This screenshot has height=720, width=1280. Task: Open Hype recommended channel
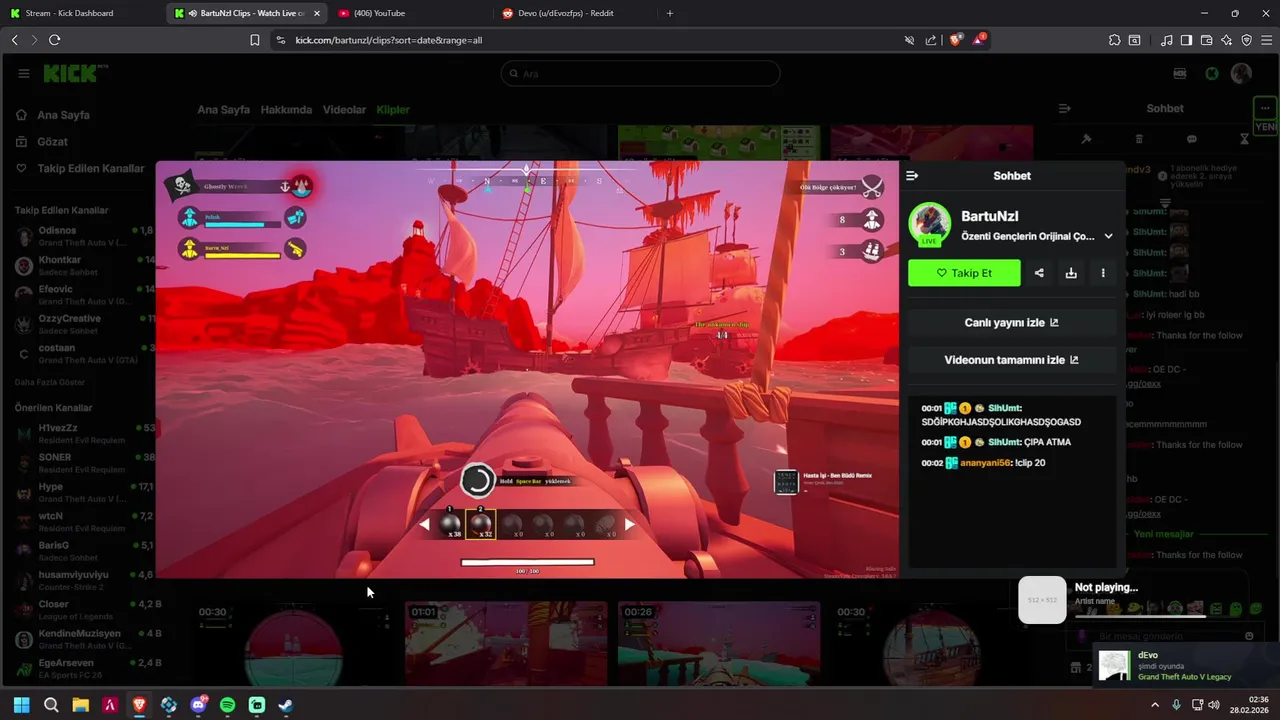pyautogui.click(x=84, y=492)
